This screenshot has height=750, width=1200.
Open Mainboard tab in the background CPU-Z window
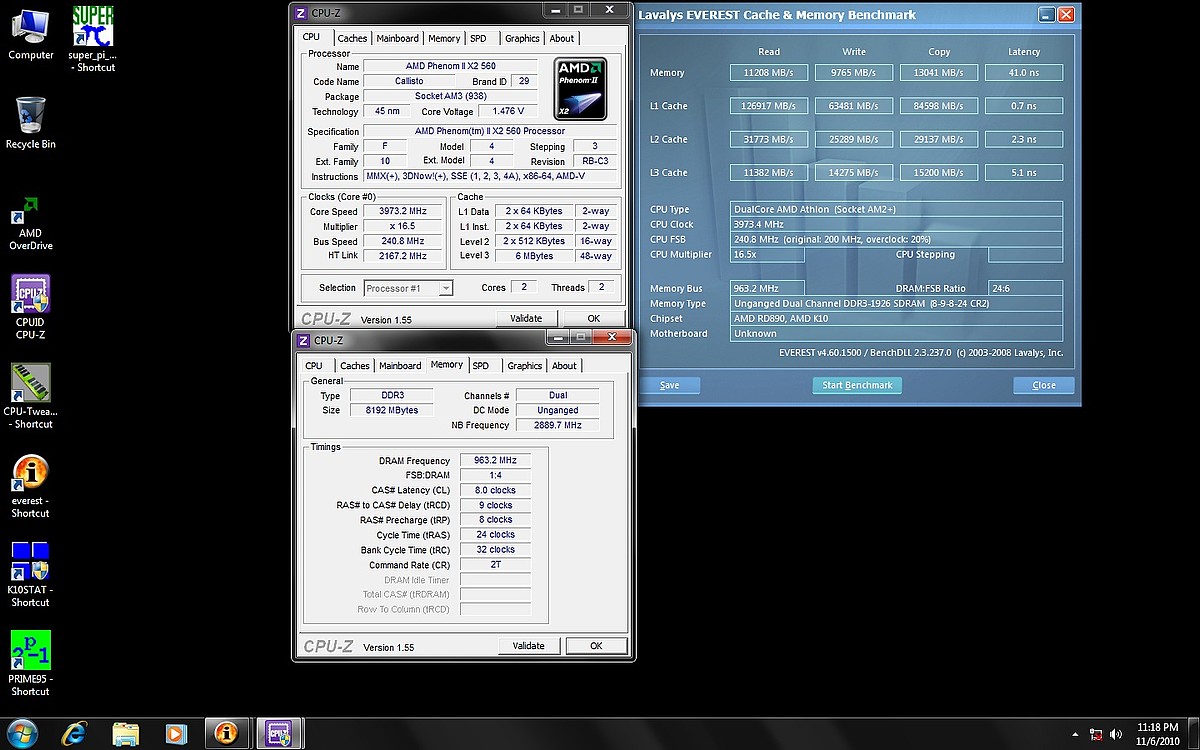[x=397, y=39]
